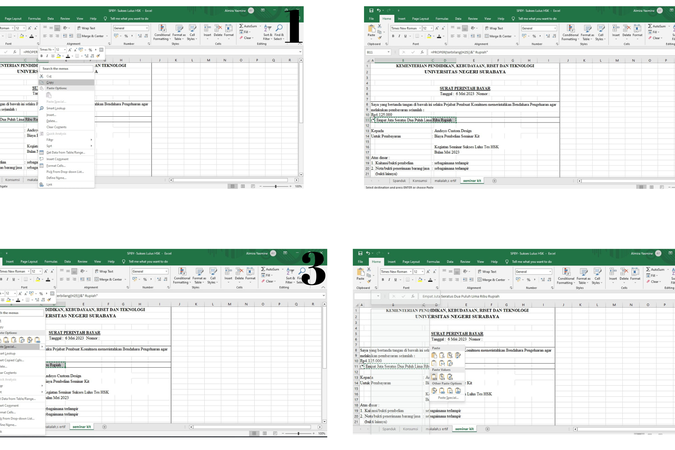This screenshot has width=675, height=450.
Task: Open the Data tab in the Paste gallery window
Action: 450,261
